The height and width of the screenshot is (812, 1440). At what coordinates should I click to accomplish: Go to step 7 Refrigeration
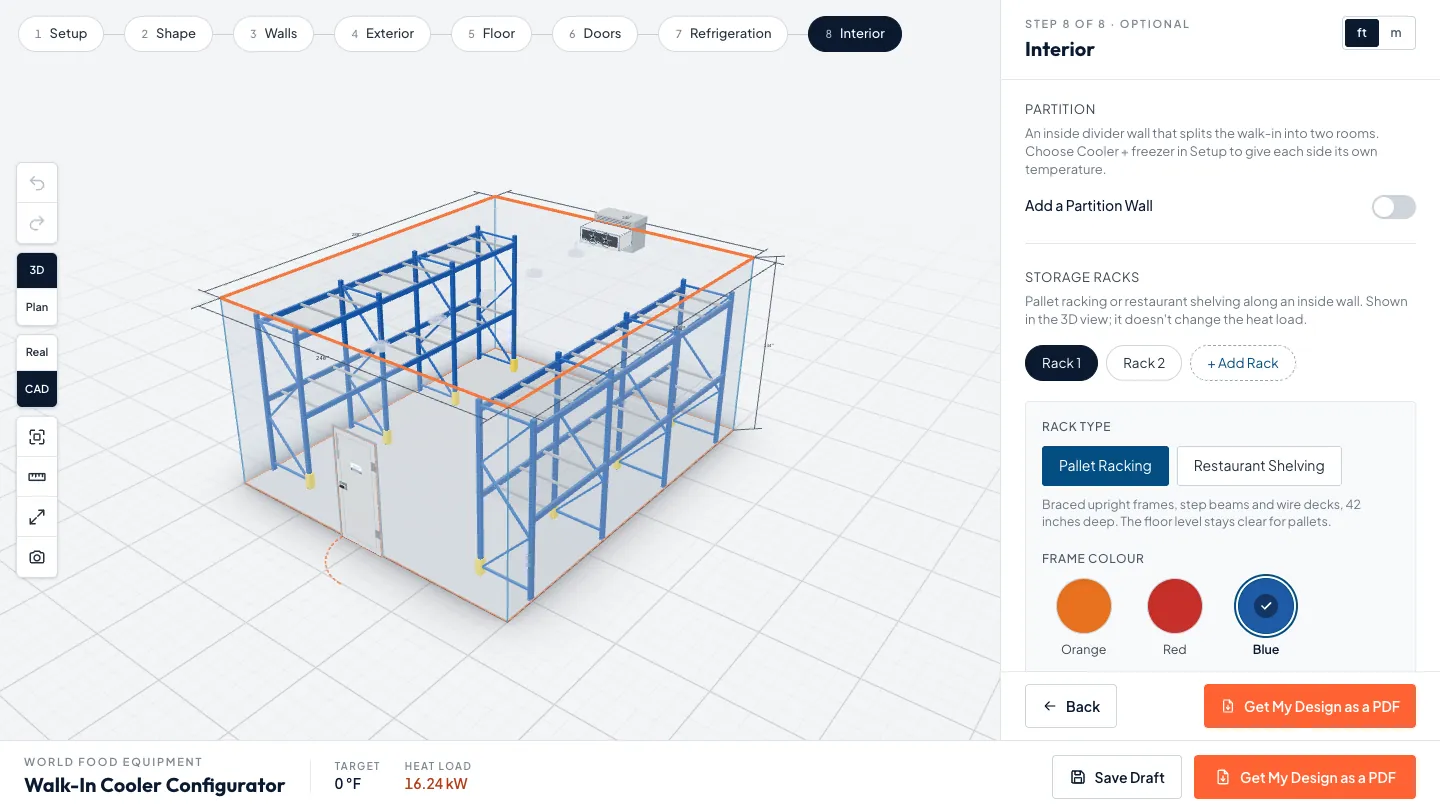point(723,33)
